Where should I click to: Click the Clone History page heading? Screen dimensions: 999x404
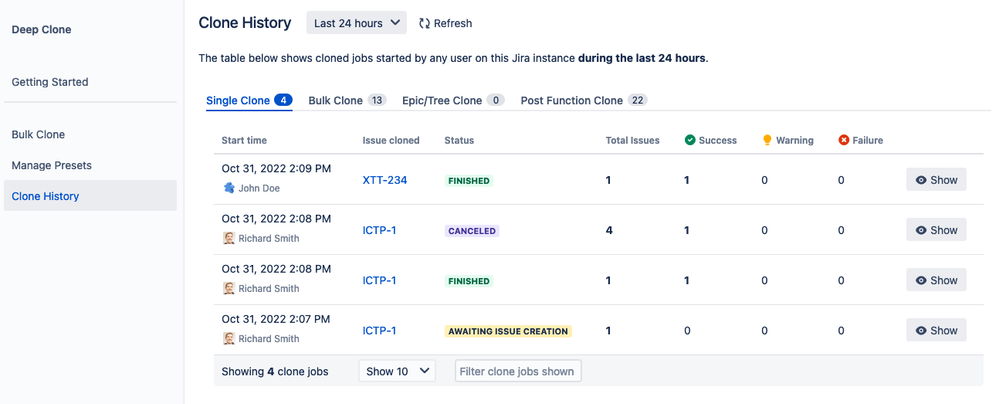coord(245,23)
